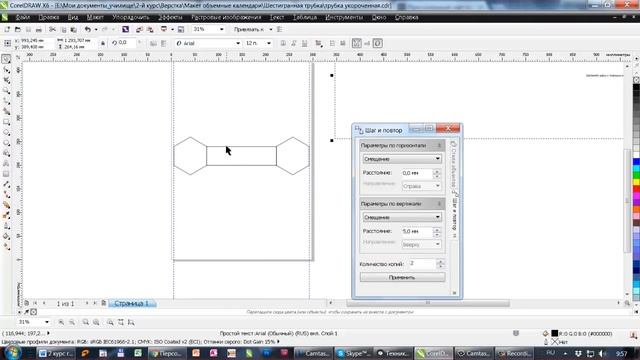640x360 pixels.
Task: Select the Shape tool in toolbox
Action: [x=6, y=70]
